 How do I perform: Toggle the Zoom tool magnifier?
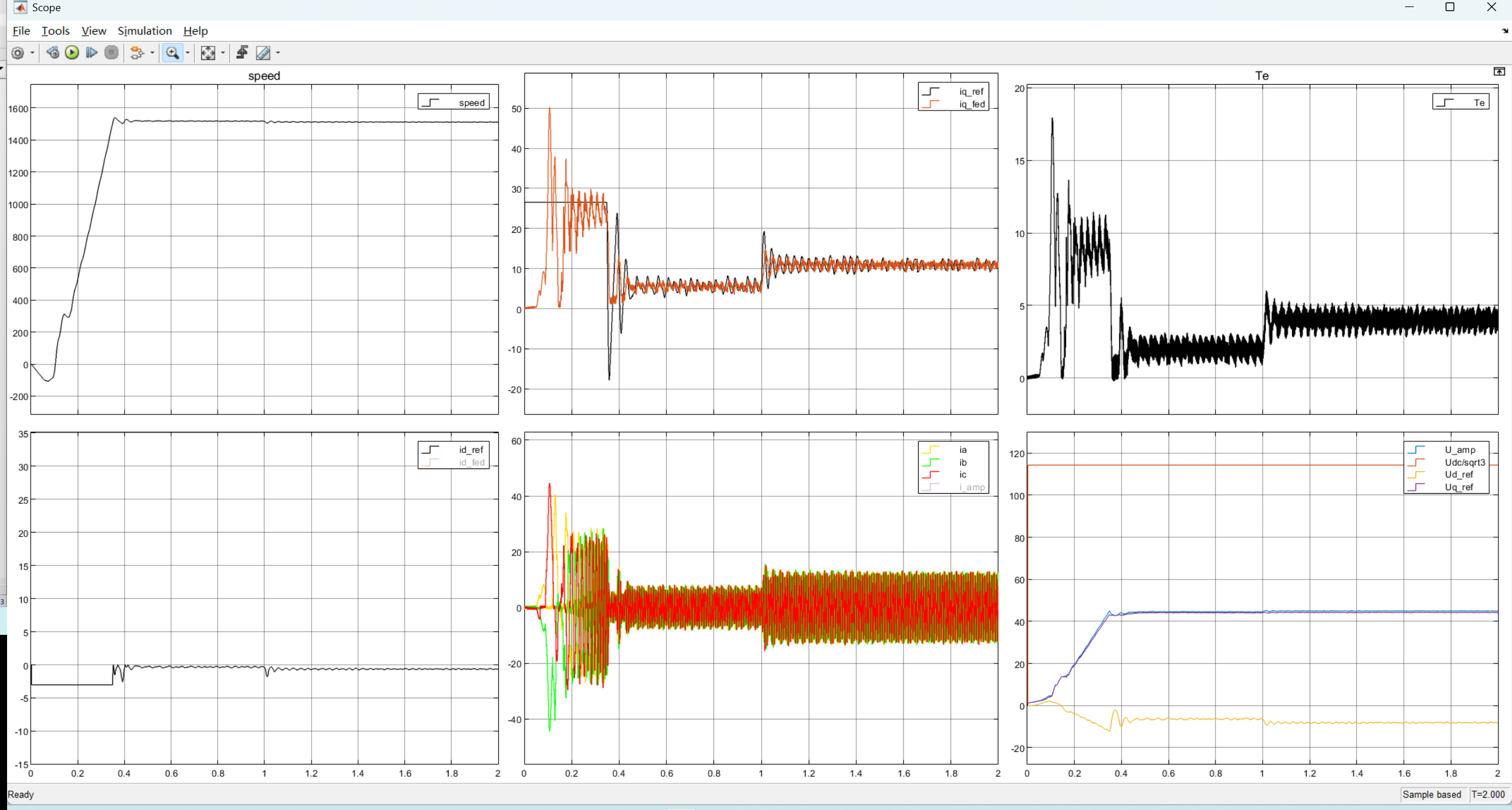coord(172,53)
